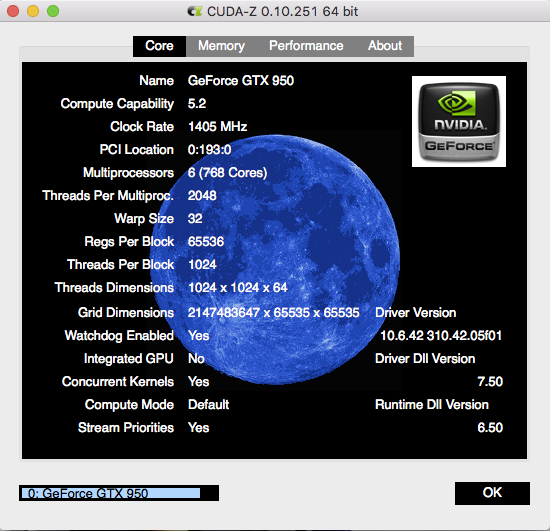Switch to the Core tab
Screen dimensions: 550x531
159,46
